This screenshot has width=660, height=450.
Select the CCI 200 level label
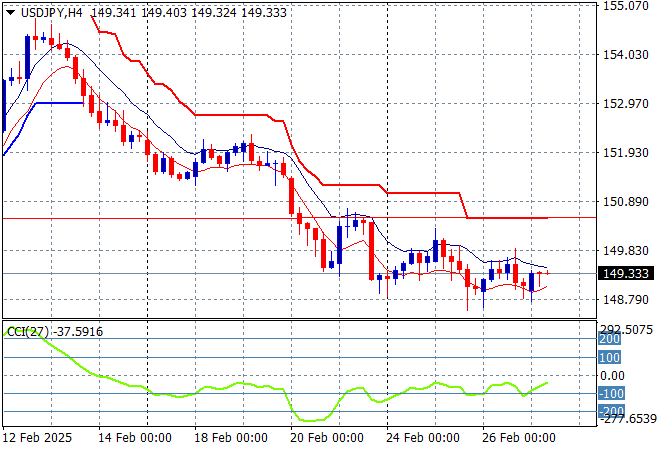pos(609,339)
